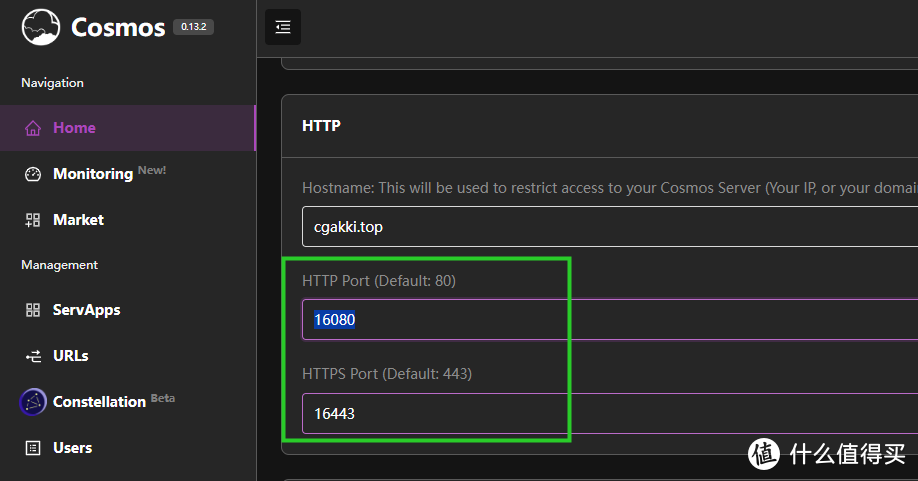Click the four-squares icon beside ServApps

pyautogui.click(x=33, y=310)
